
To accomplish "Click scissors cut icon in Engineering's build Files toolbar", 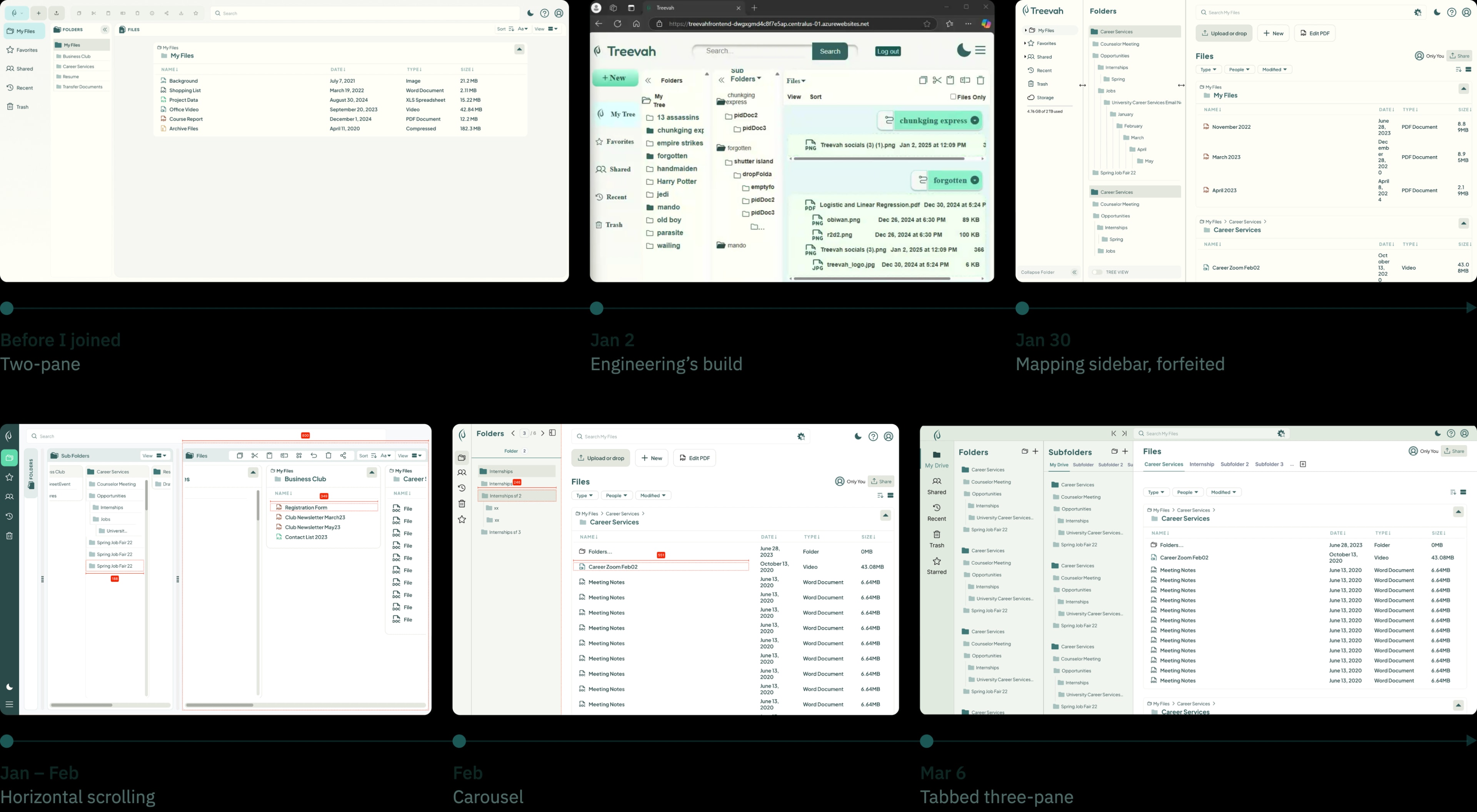I will click(937, 80).
